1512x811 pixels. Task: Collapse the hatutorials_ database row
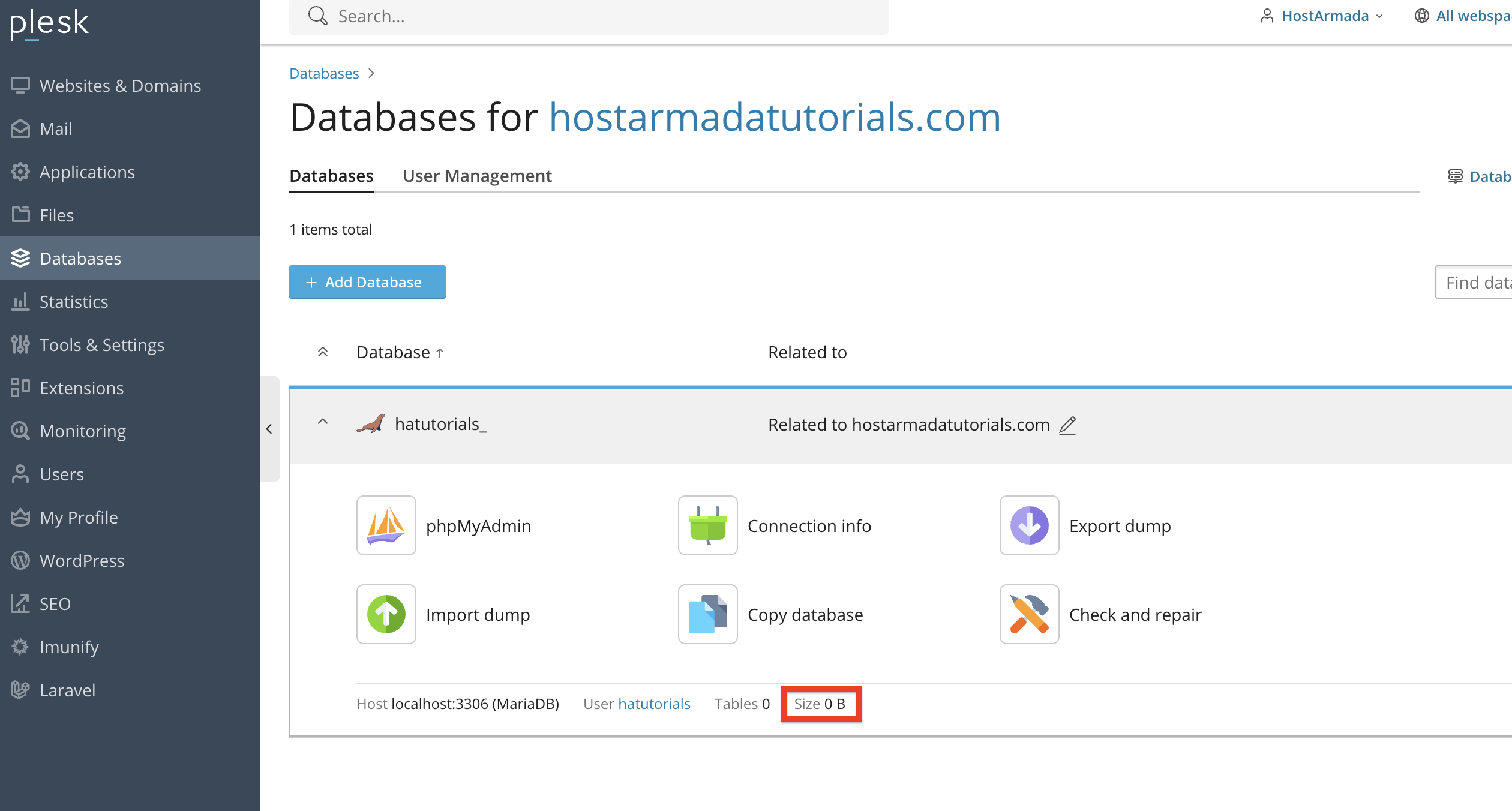click(323, 422)
